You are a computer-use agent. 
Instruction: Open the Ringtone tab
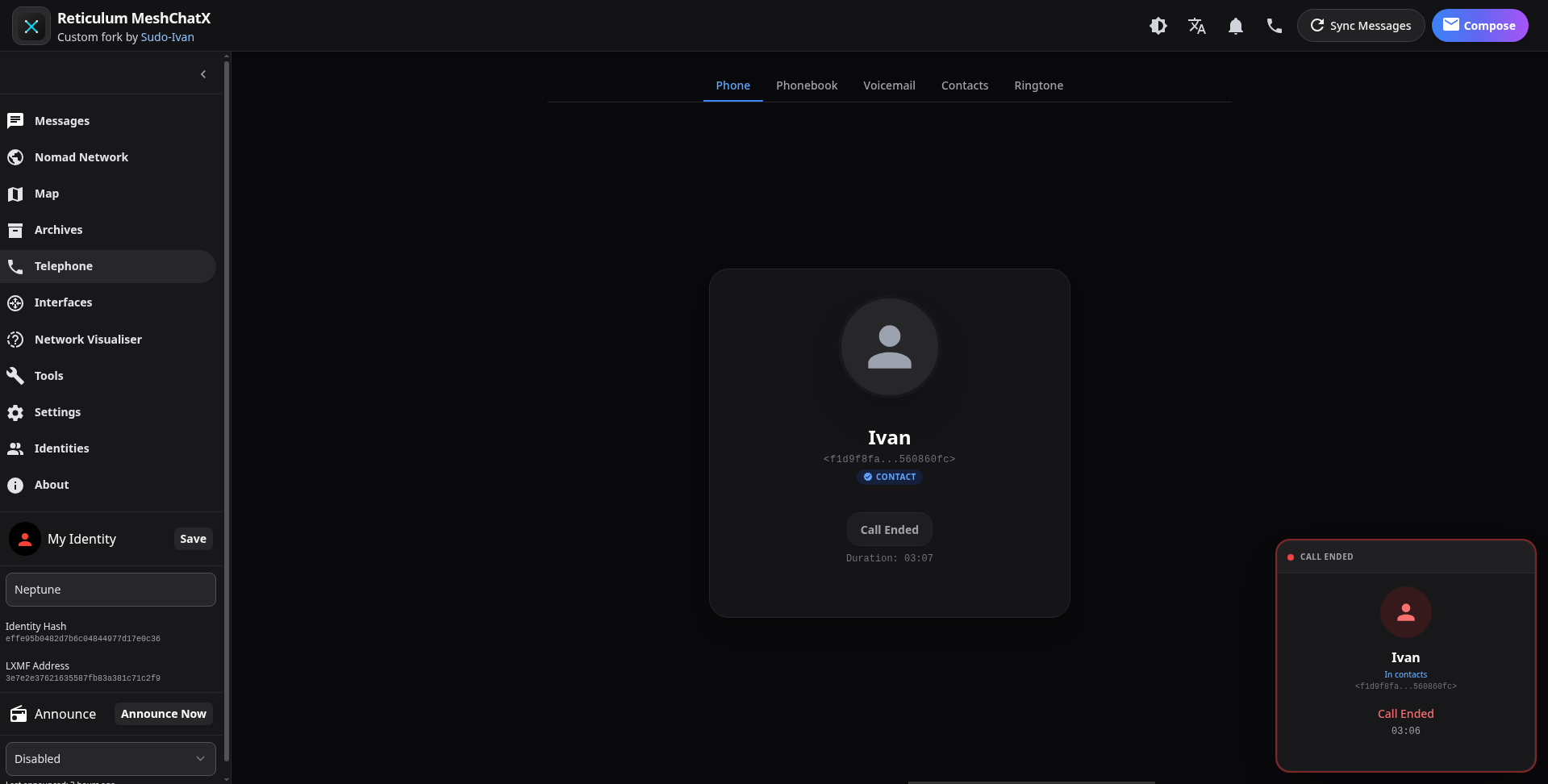coord(1038,85)
